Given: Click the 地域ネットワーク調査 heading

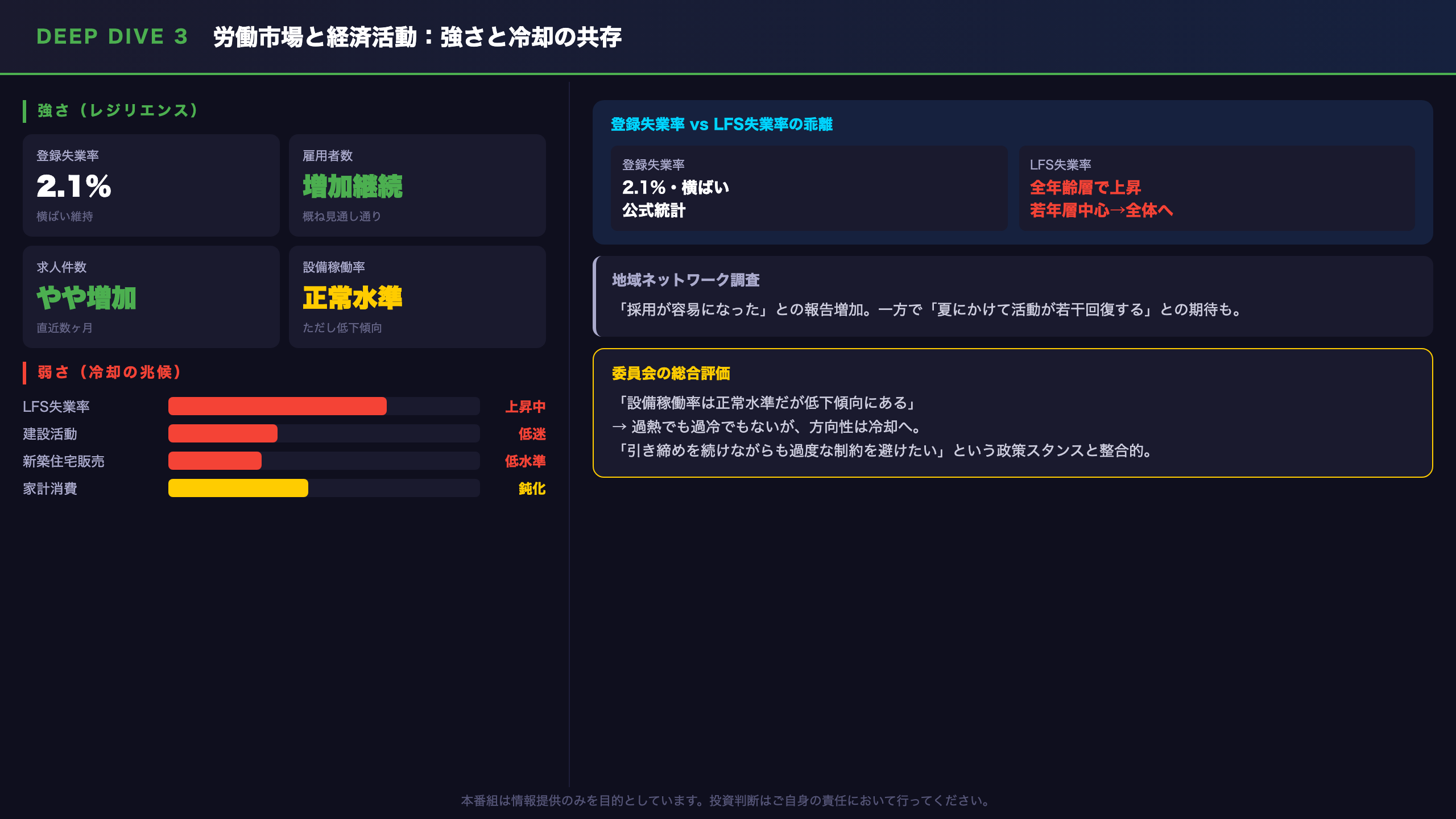Looking at the screenshot, I should [686, 280].
